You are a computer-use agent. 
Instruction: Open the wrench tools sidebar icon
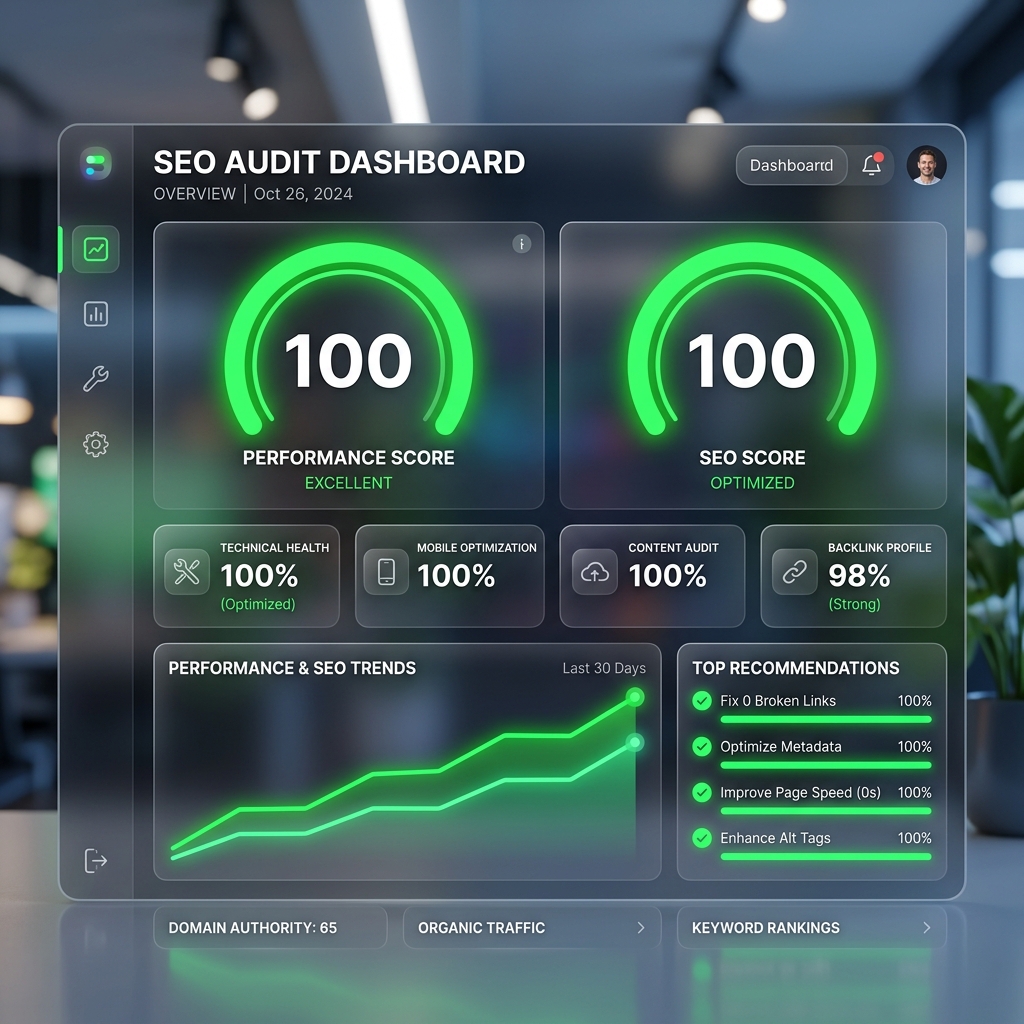coord(96,378)
